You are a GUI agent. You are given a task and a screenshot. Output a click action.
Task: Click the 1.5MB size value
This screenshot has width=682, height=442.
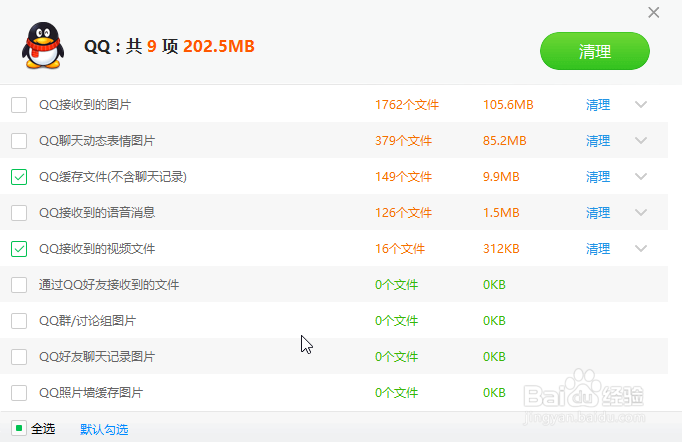coord(501,213)
